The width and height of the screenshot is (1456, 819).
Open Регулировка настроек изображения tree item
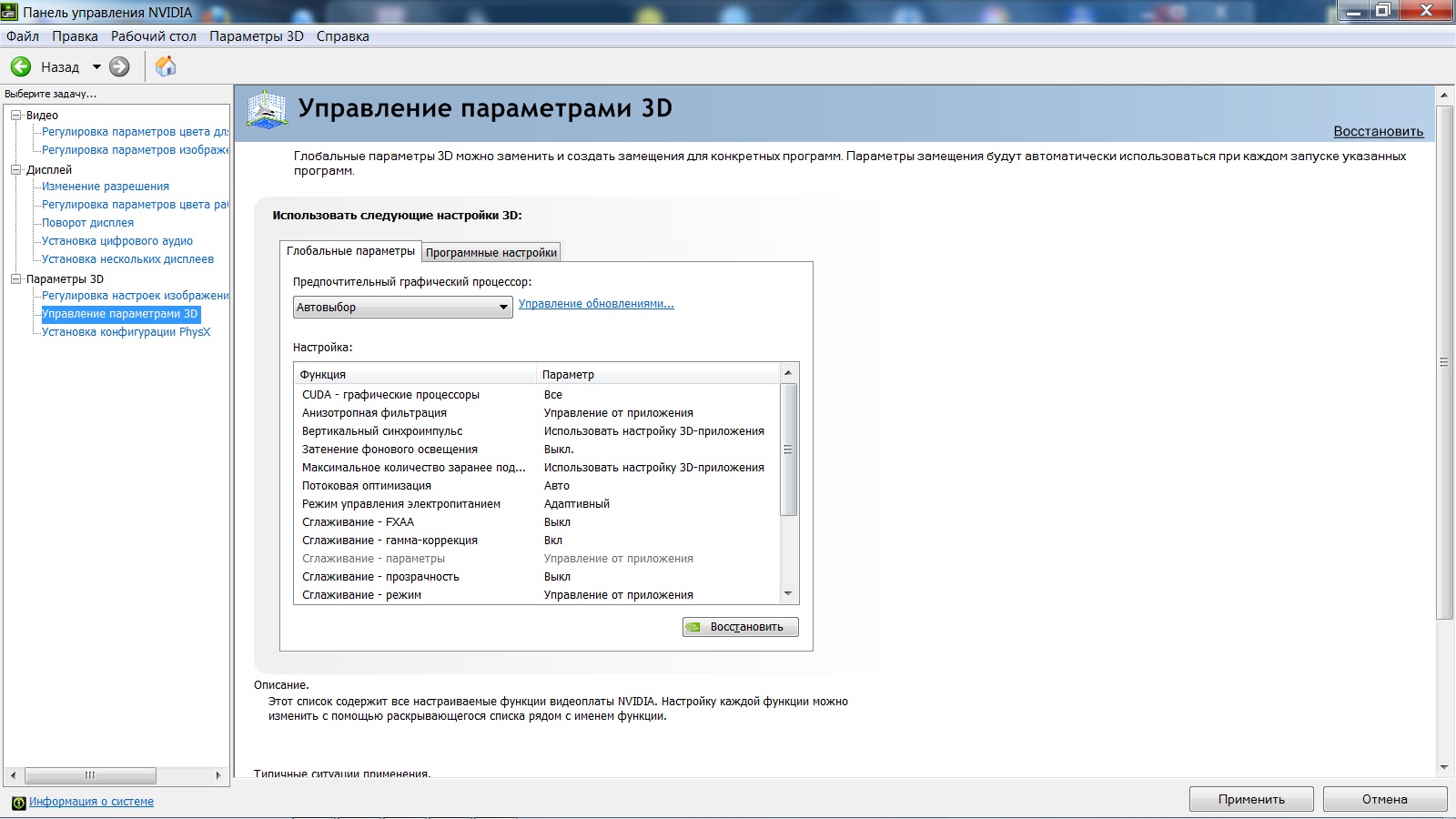pyautogui.click(x=136, y=296)
